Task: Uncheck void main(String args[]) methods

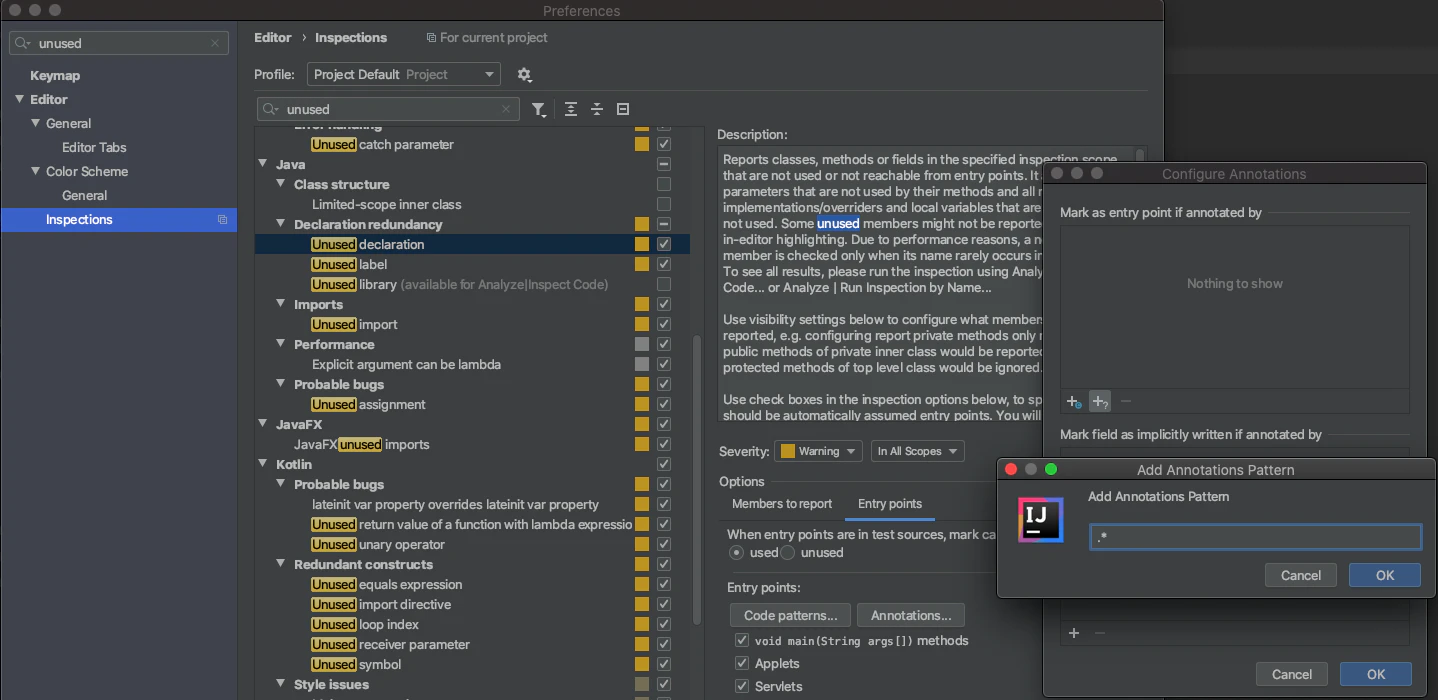Action: pos(742,640)
